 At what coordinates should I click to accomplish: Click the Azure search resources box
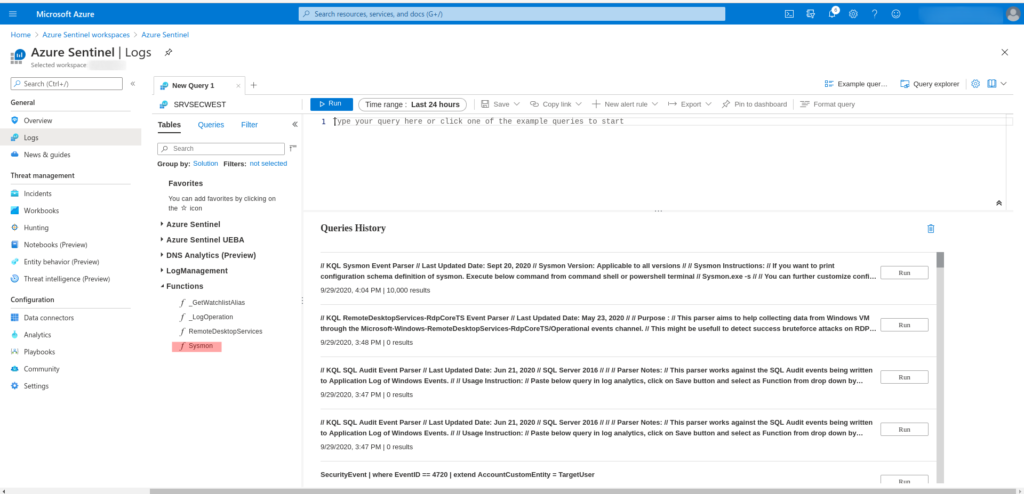(511, 14)
